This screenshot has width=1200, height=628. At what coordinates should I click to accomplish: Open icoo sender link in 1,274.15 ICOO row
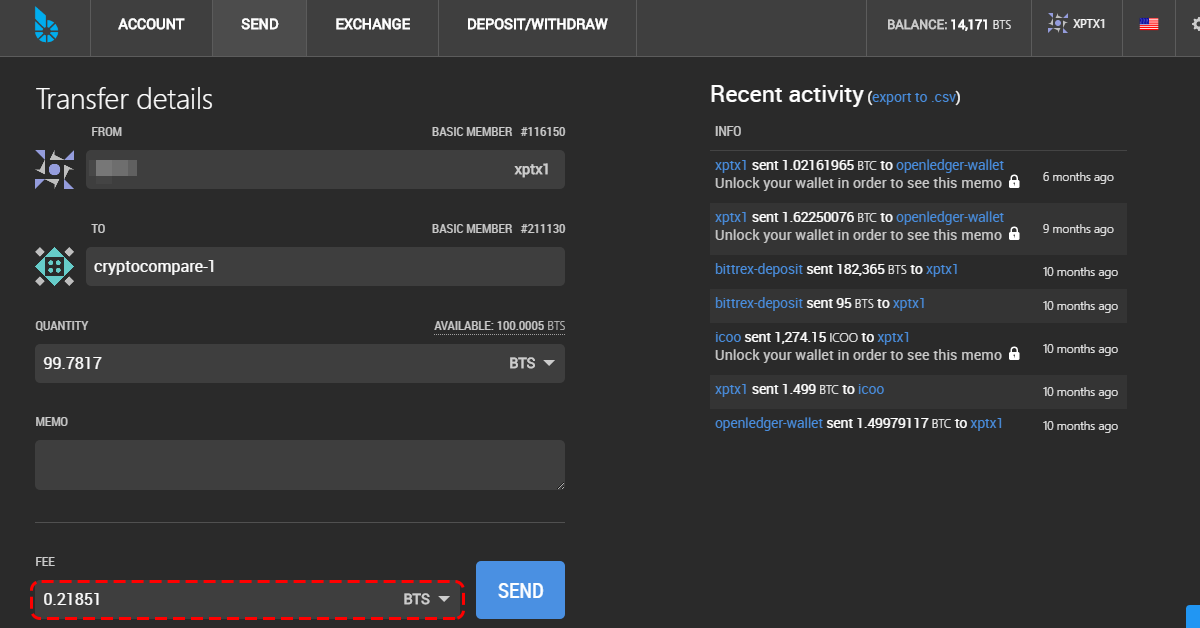pyautogui.click(x=728, y=337)
